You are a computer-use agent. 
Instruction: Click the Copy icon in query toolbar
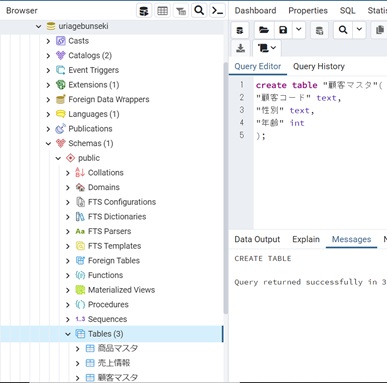coord(379,30)
